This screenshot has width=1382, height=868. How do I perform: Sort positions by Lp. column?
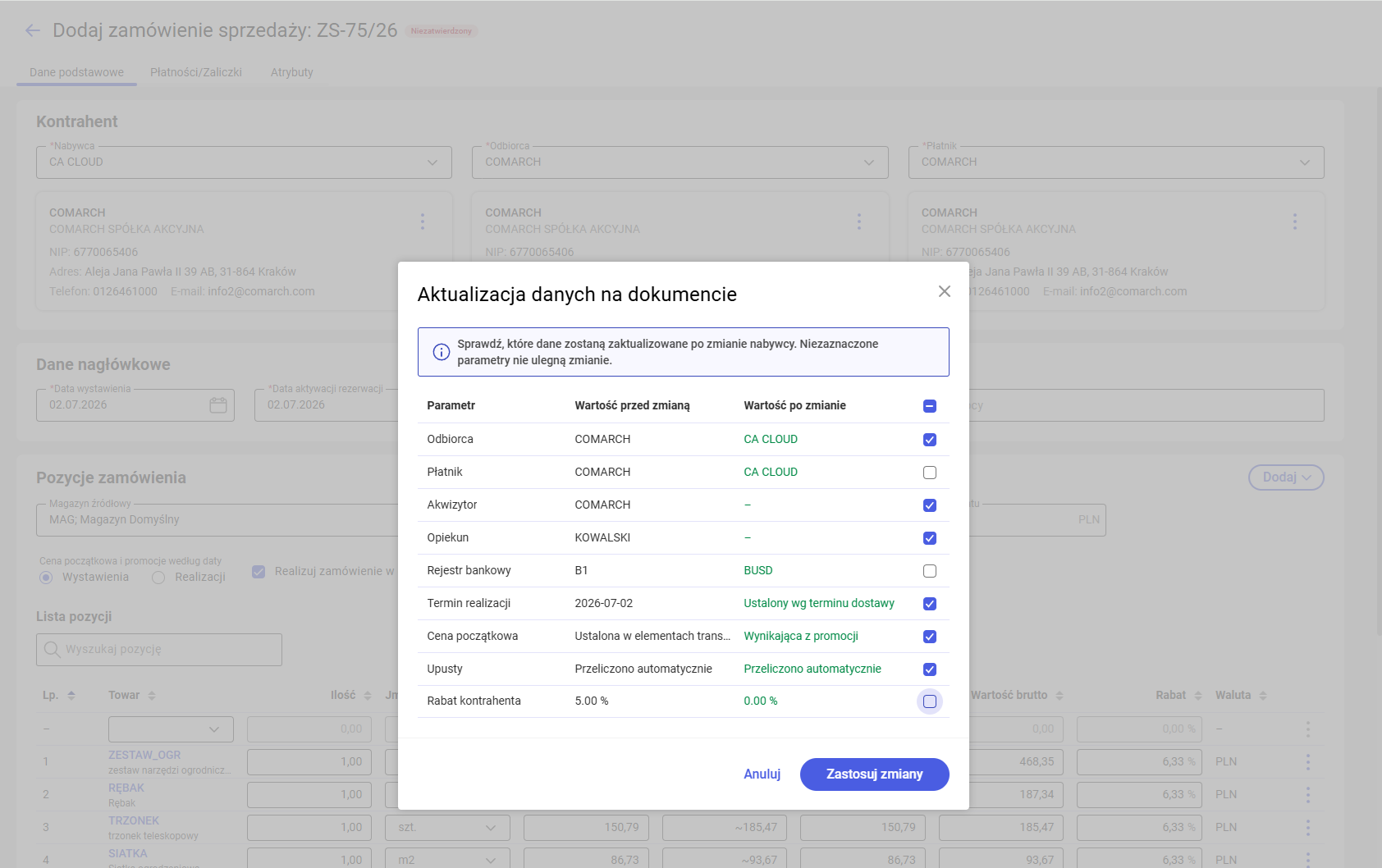click(x=71, y=695)
